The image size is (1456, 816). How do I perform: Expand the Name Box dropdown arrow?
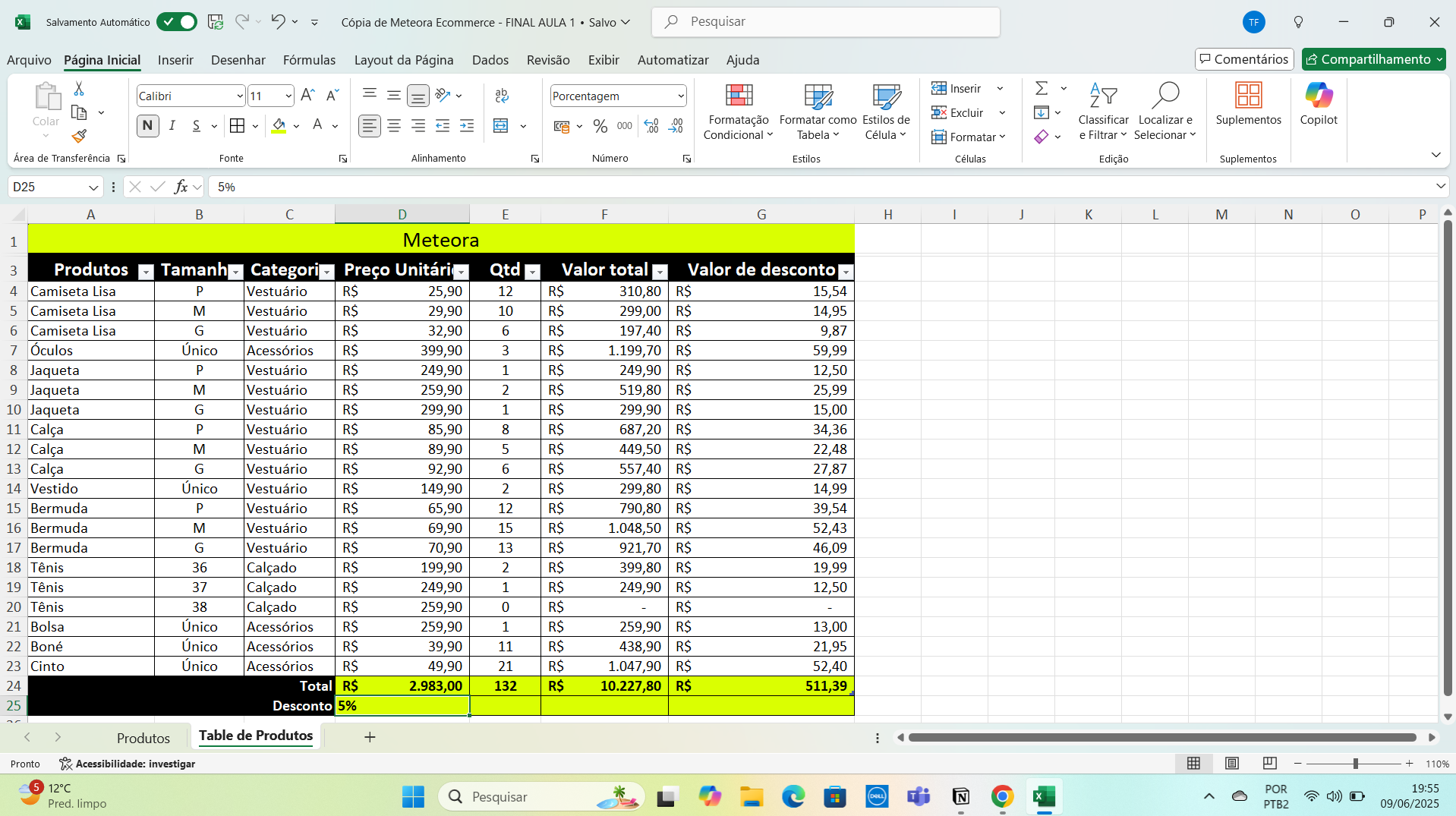93,187
